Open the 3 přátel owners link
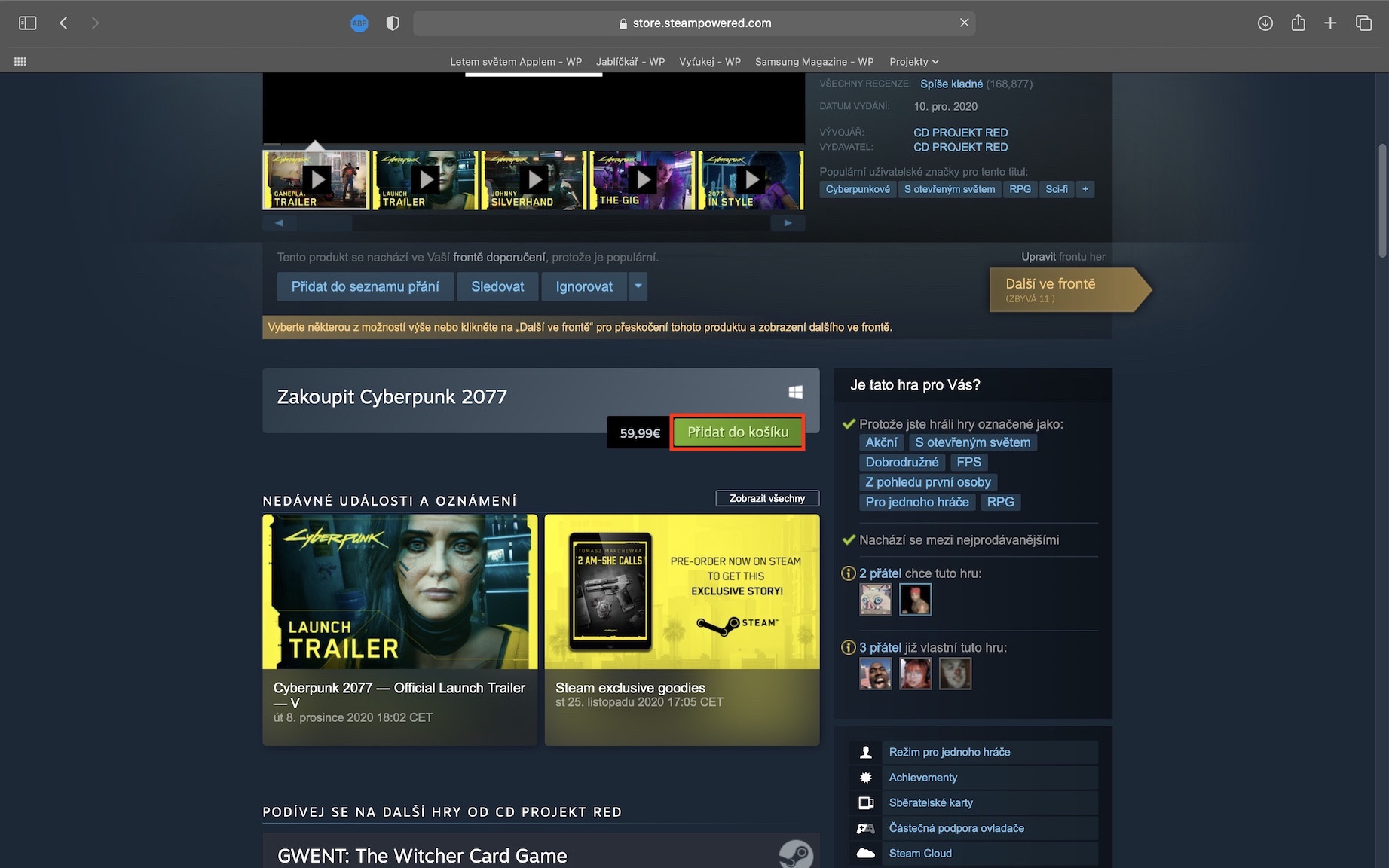Viewport: 1389px width, 868px height. click(x=880, y=647)
